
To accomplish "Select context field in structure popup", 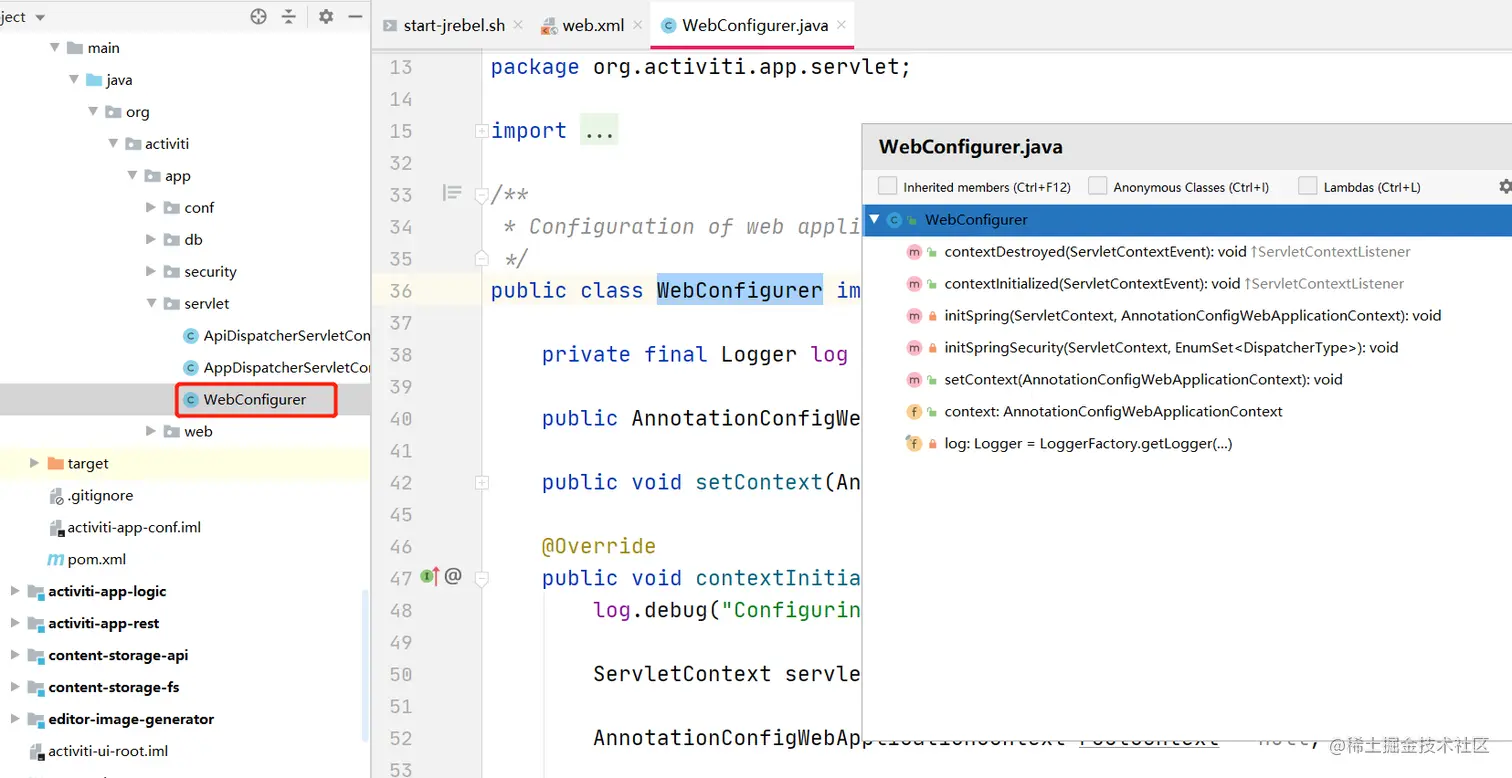I will click(1187, 412).
